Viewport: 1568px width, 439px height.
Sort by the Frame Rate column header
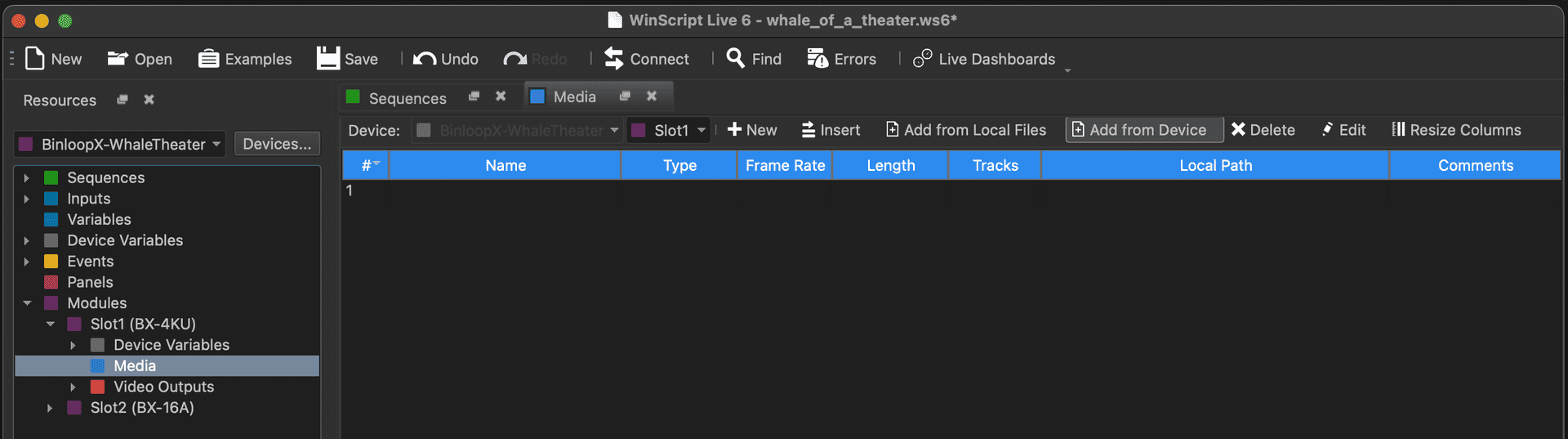(784, 166)
